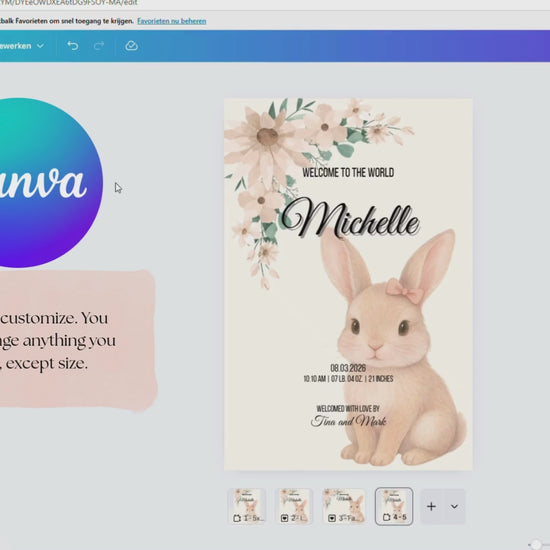Expand the add page options chevron
550x550 pixels.
pos(454,507)
